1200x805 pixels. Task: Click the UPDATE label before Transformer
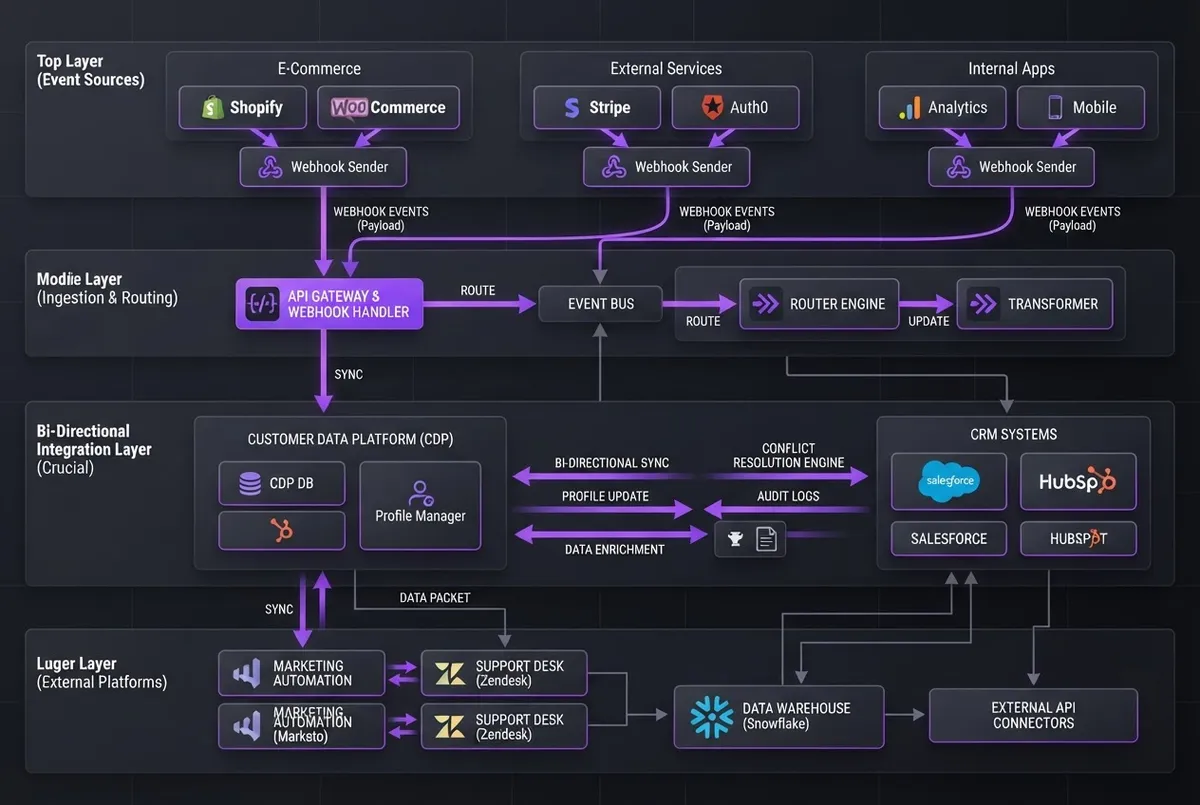(928, 321)
